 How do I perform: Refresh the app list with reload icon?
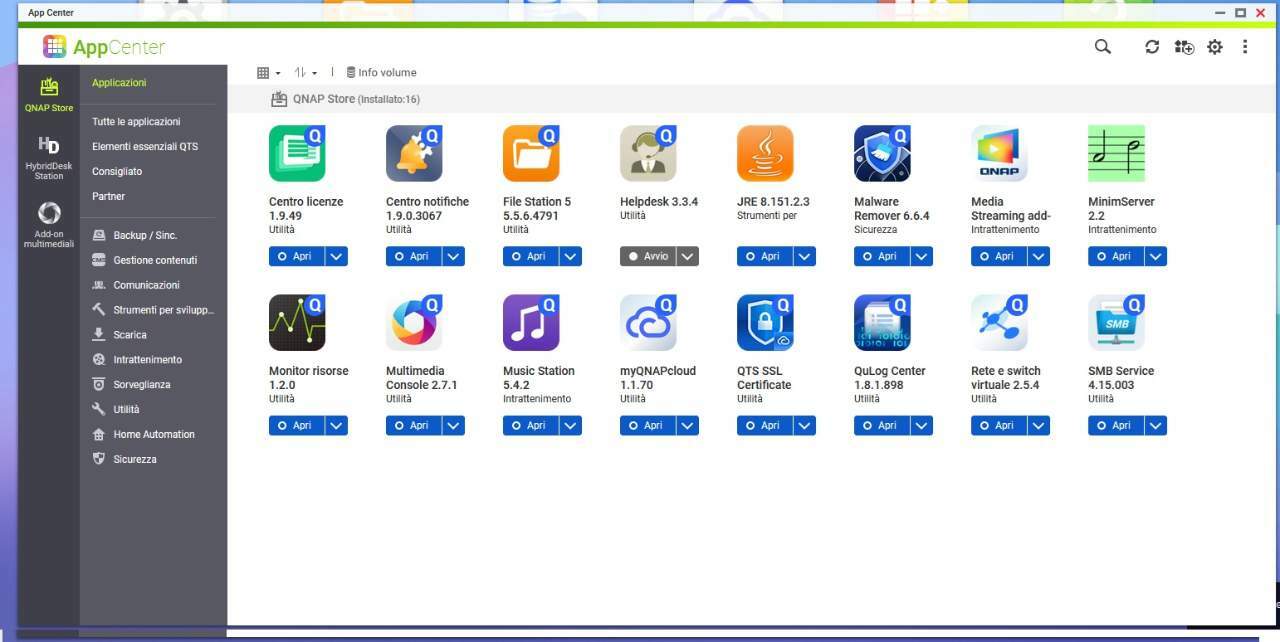pyautogui.click(x=1152, y=47)
